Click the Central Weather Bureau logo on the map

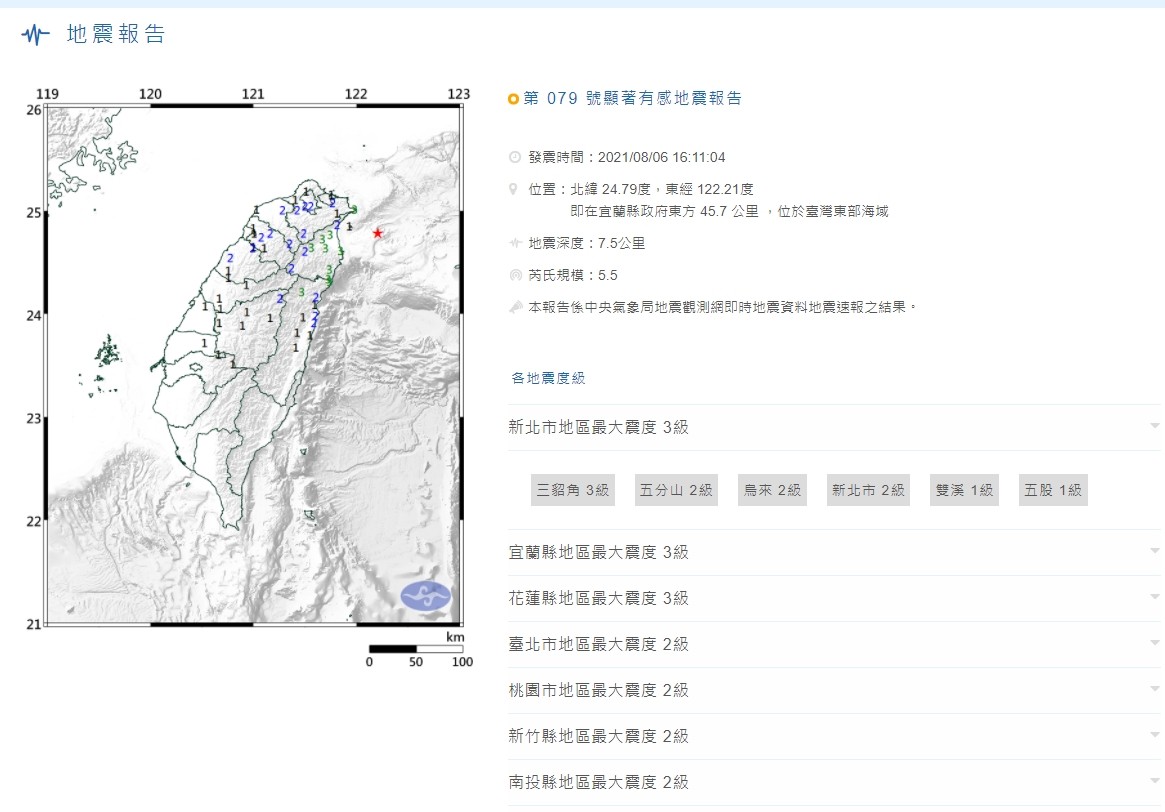point(426,595)
